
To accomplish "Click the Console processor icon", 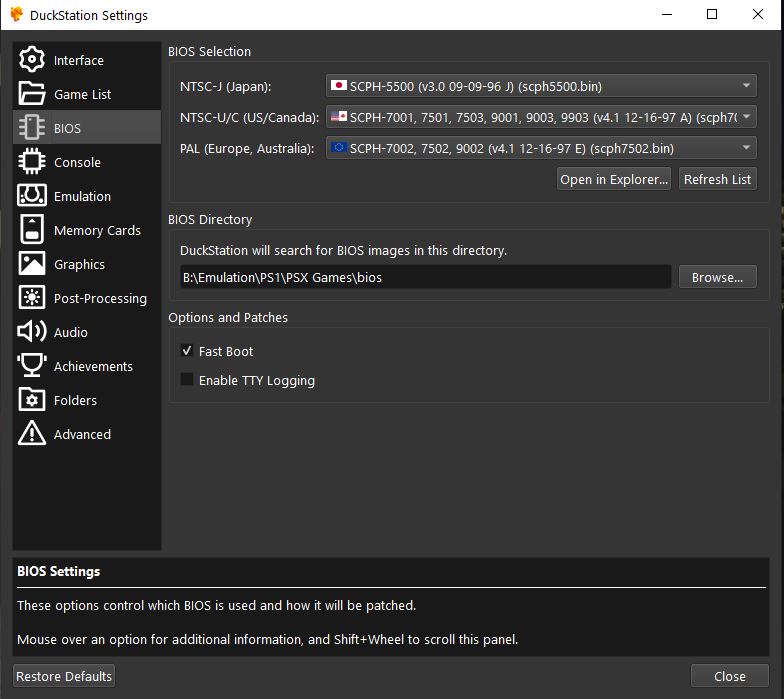I will click(32, 162).
